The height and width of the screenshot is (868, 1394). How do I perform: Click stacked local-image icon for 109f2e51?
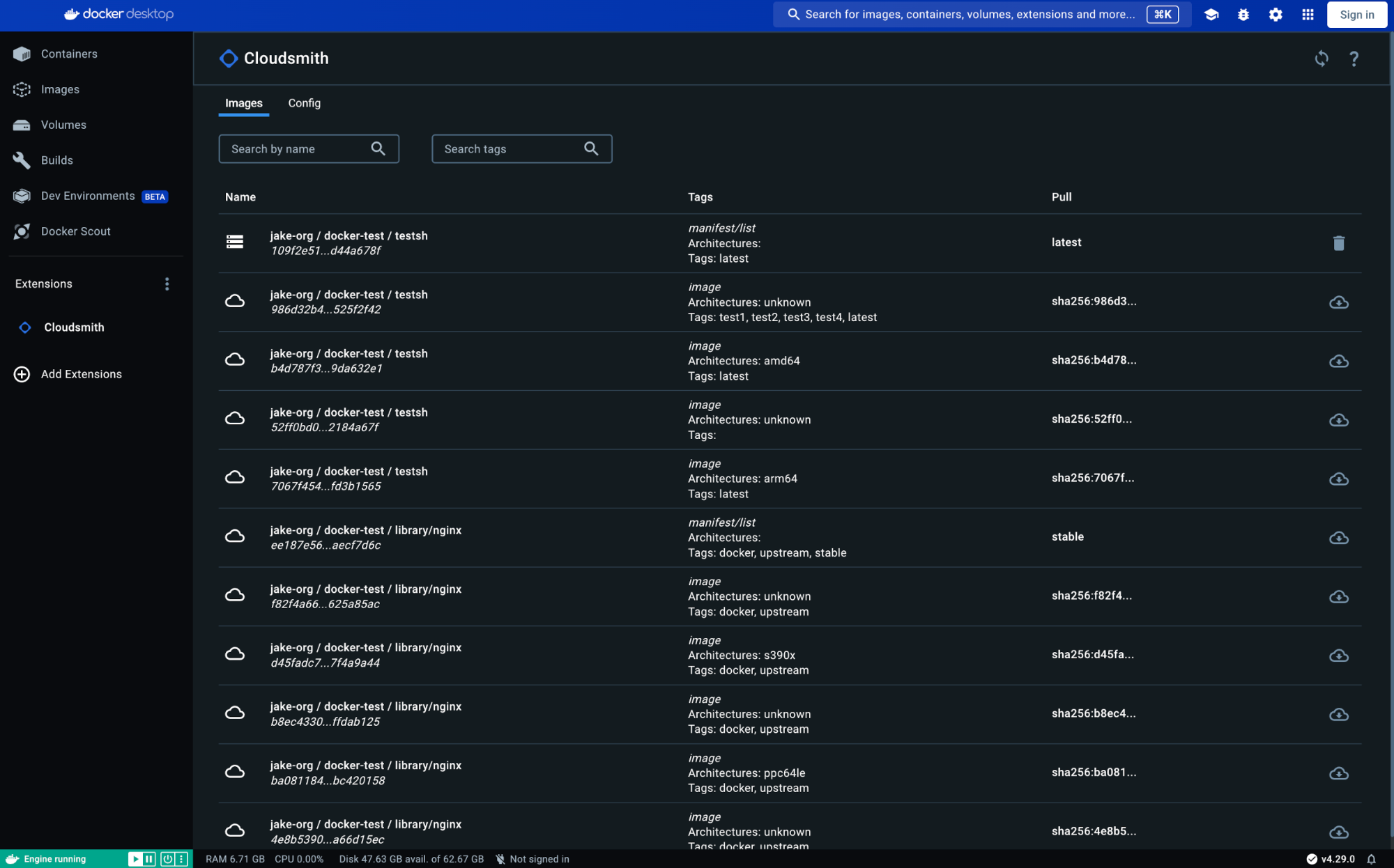[x=235, y=242]
